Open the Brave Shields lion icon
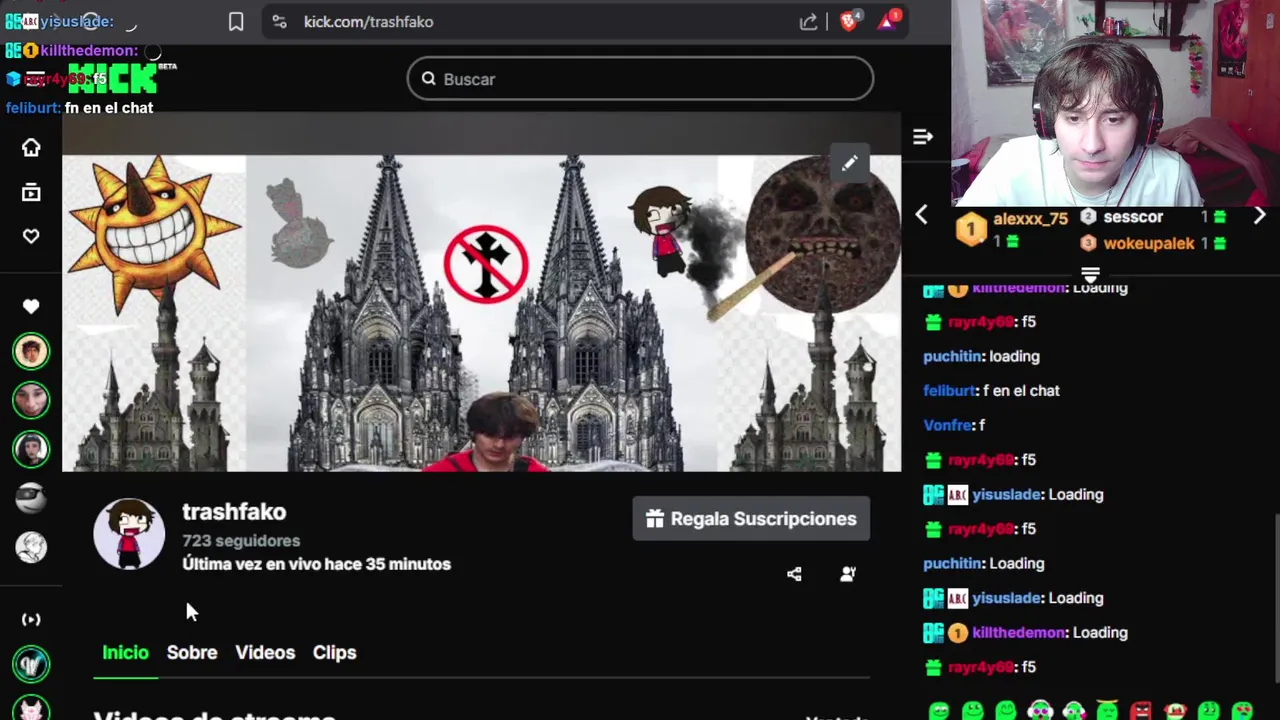Viewport: 1280px width, 720px height. (x=849, y=21)
